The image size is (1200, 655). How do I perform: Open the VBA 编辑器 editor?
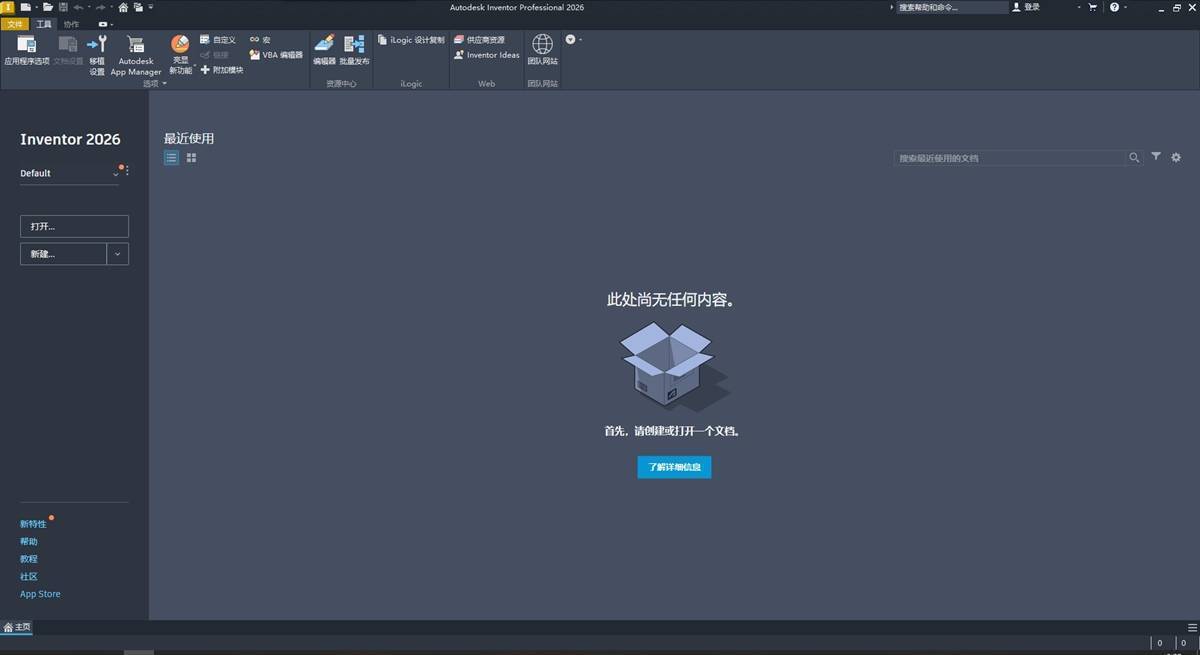pyautogui.click(x=276, y=55)
